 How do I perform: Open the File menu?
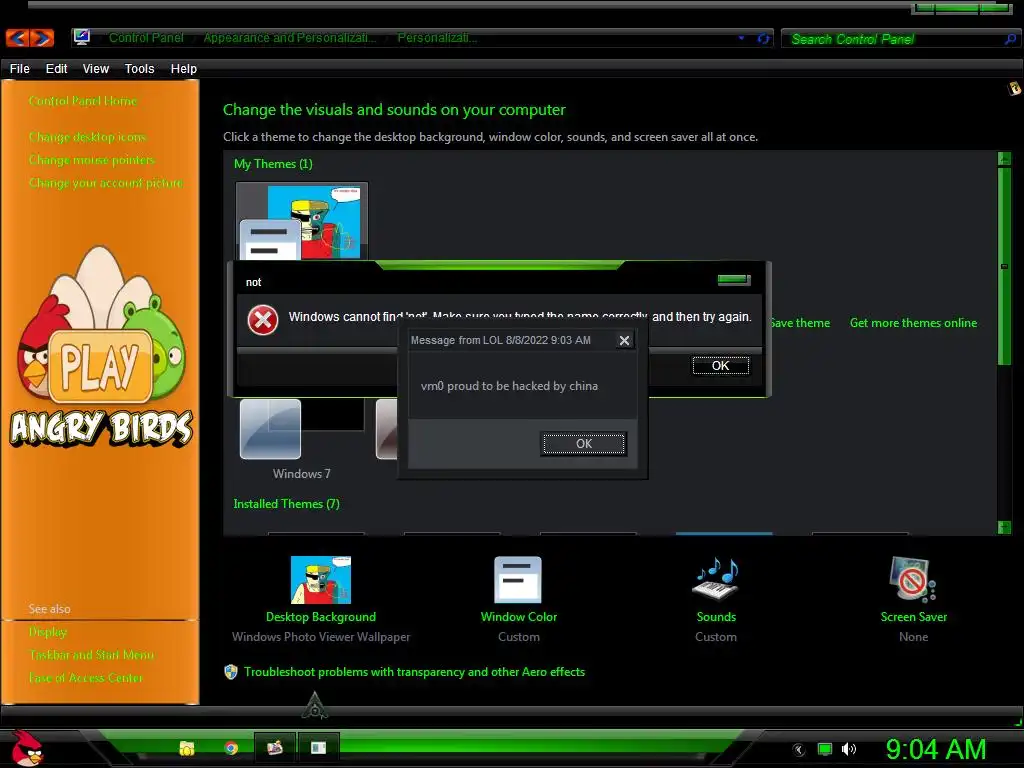pos(20,69)
